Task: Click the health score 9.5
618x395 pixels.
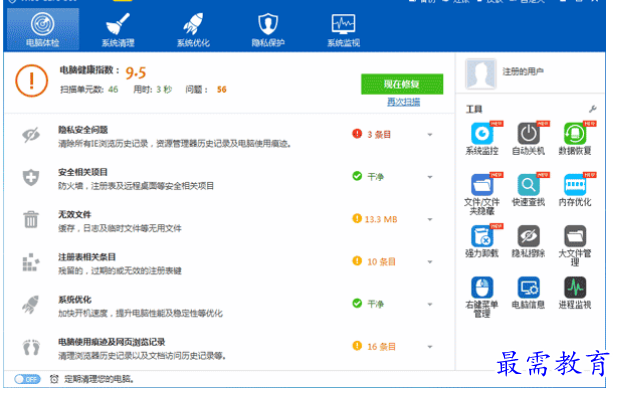Action: pyautogui.click(x=136, y=73)
